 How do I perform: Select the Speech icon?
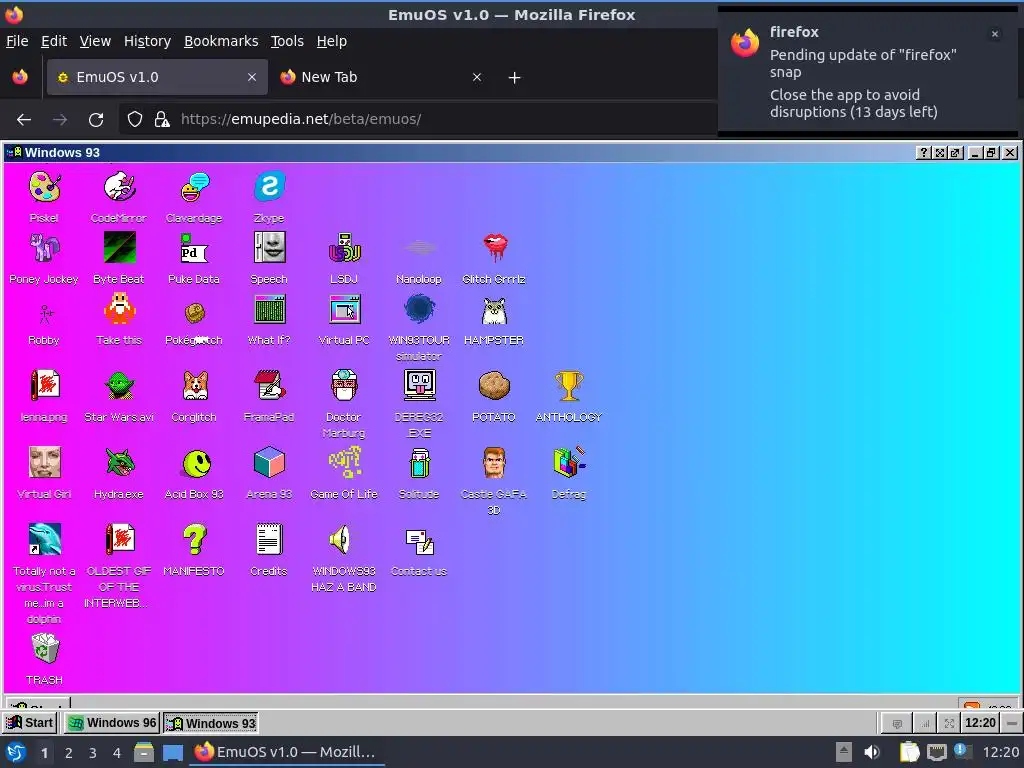pos(269,248)
